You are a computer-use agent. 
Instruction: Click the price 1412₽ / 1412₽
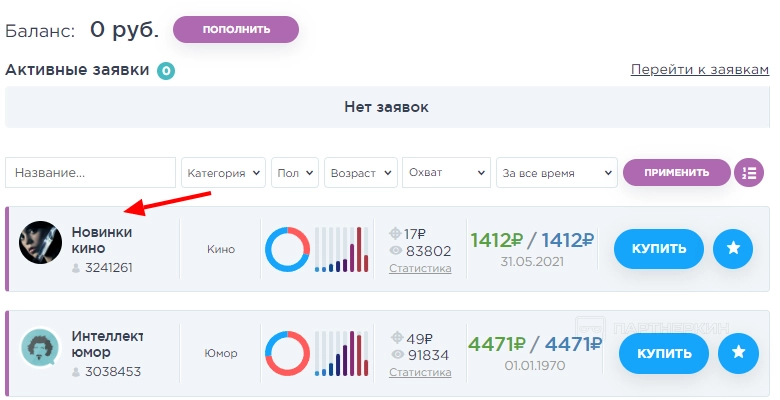point(532,240)
